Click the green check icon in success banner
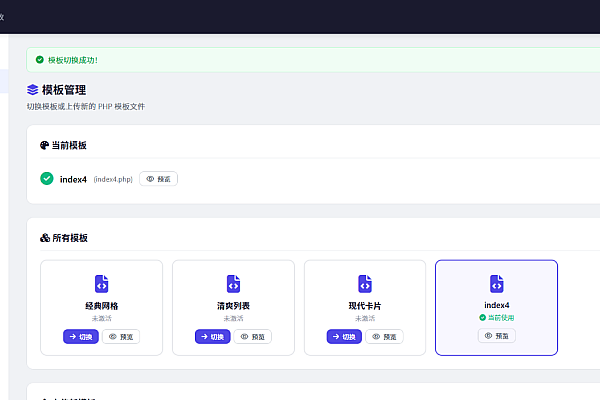This screenshot has height=400, width=600. coord(39,60)
